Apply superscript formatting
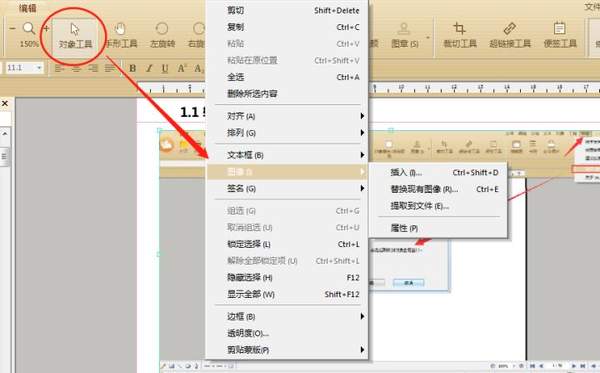600x373 pixels. click(x=181, y=68)
